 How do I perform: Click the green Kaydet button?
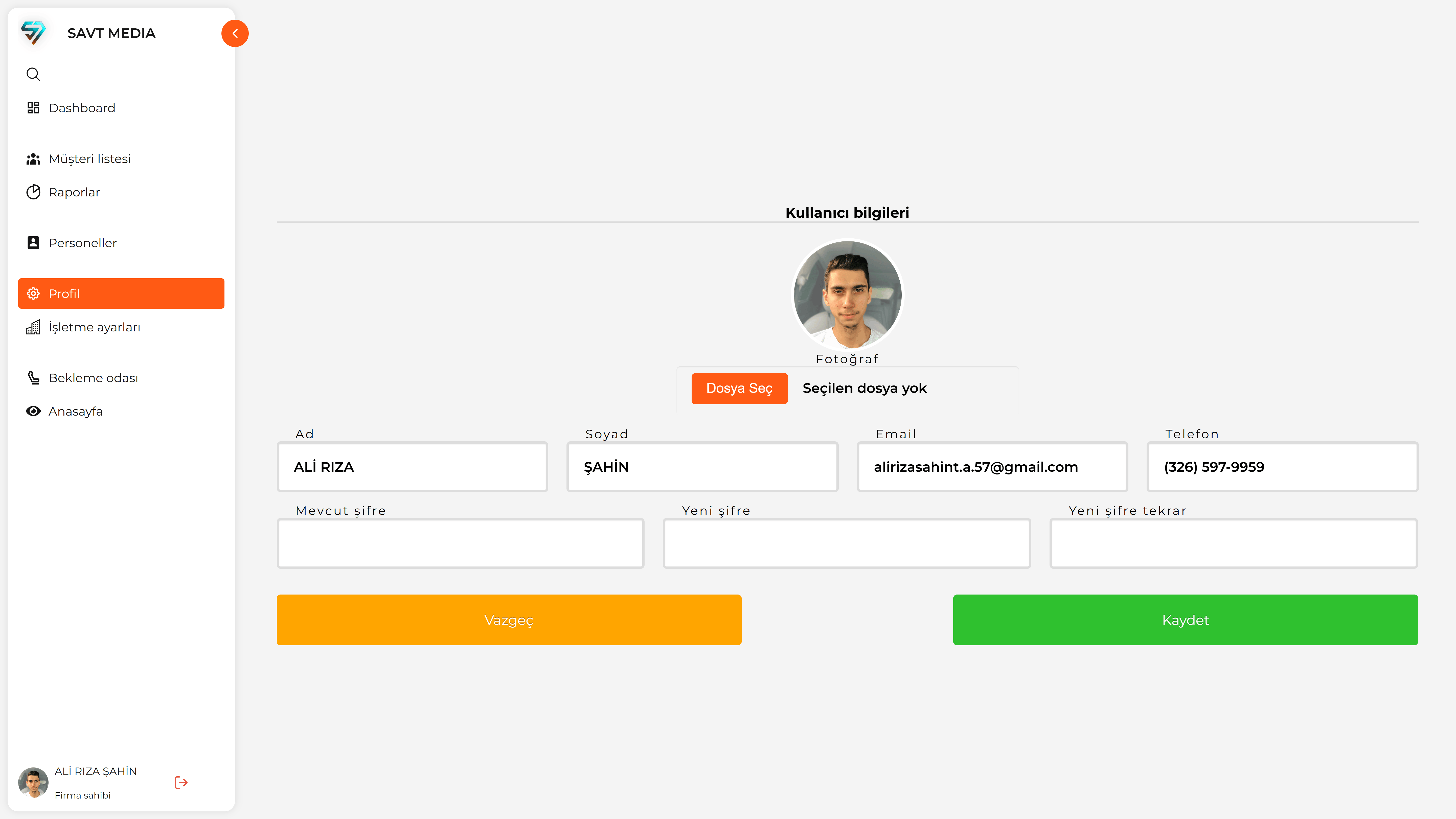coord(1185,620)
